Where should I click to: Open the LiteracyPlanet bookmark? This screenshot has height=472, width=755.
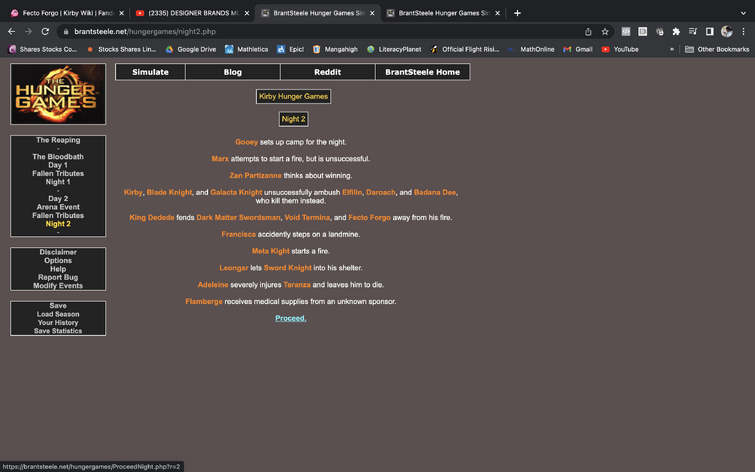[x=394, y=49]
